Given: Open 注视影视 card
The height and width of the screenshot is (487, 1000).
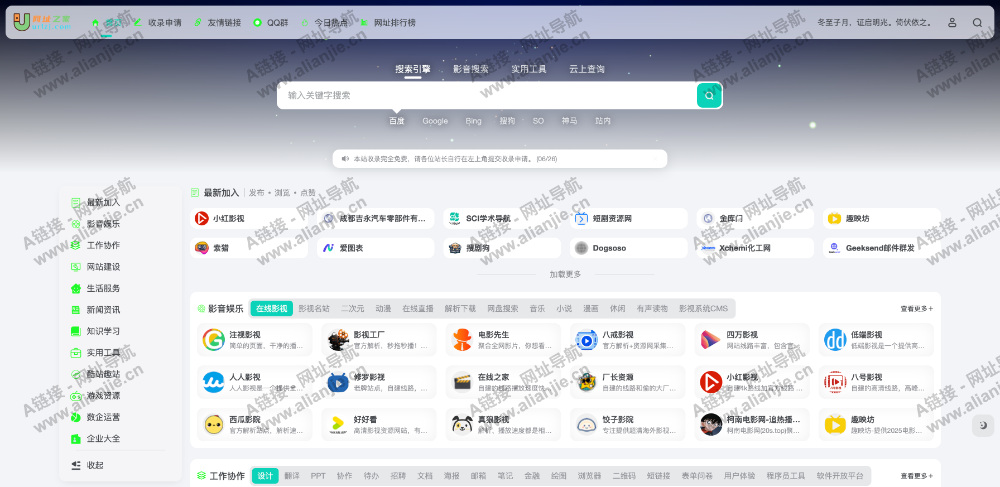Looking at the screenshot, I should (254, 340).
